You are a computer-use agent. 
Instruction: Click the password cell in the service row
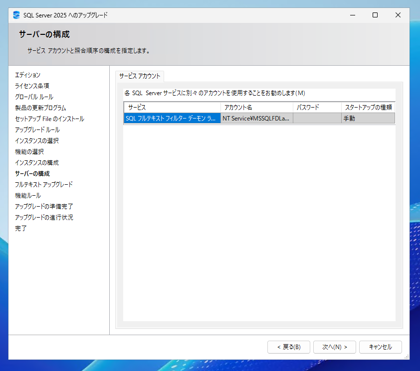coord(317,118)
